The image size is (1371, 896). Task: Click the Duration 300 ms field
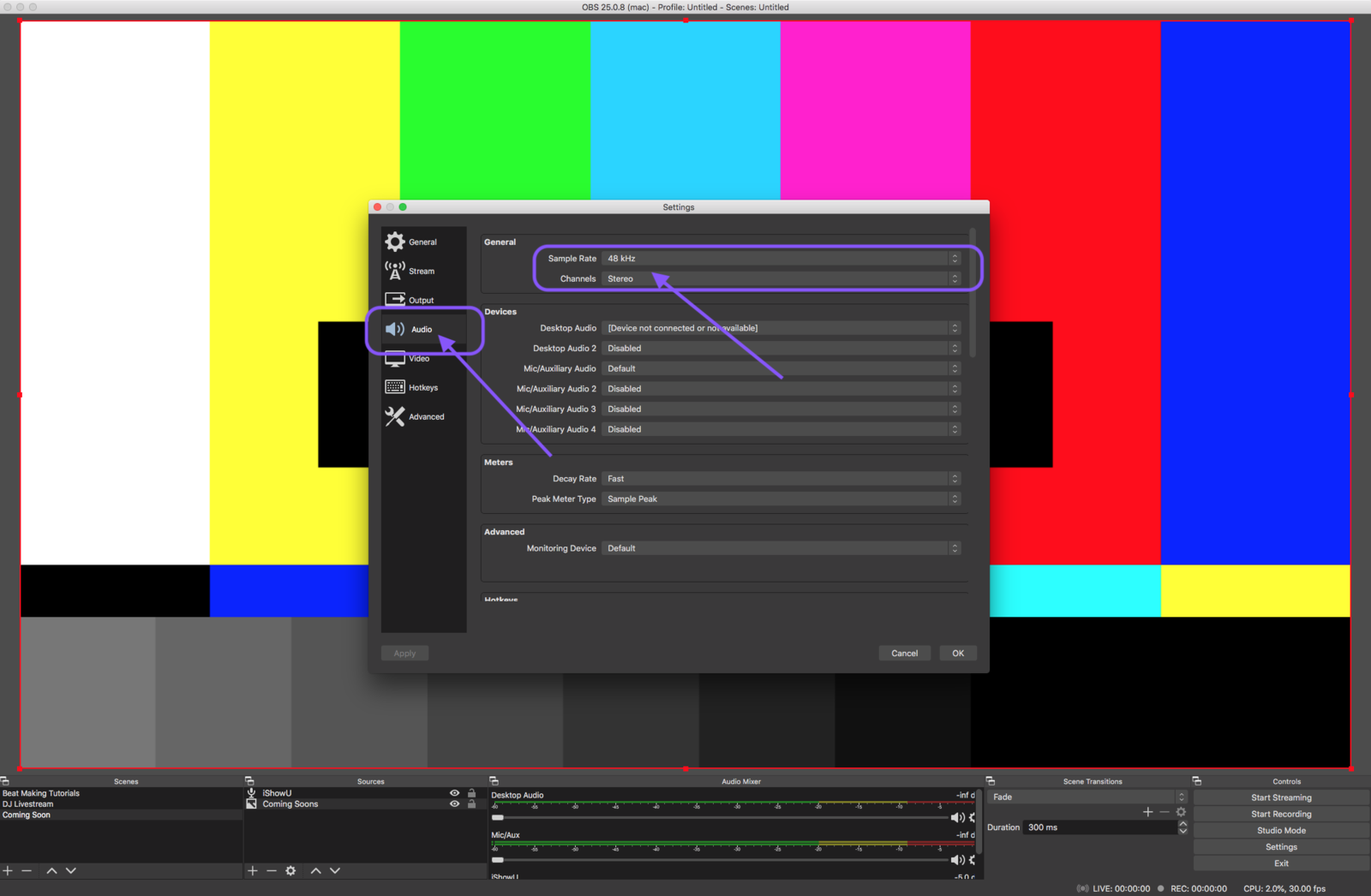(1099, 827)
